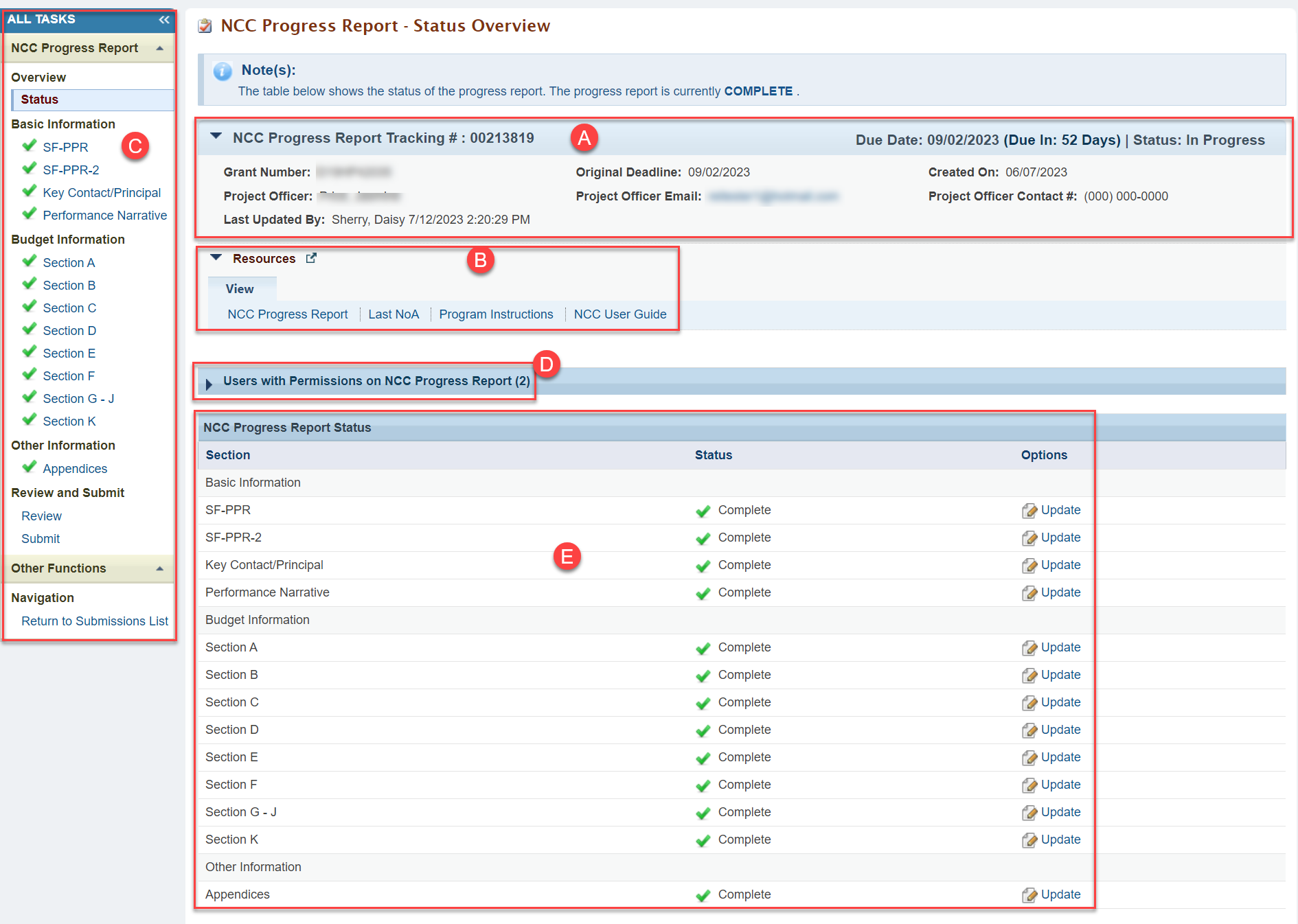Click Complete status text for Performance Narrative
This screenshot has width=1298, height=924.
pos(744,592)
